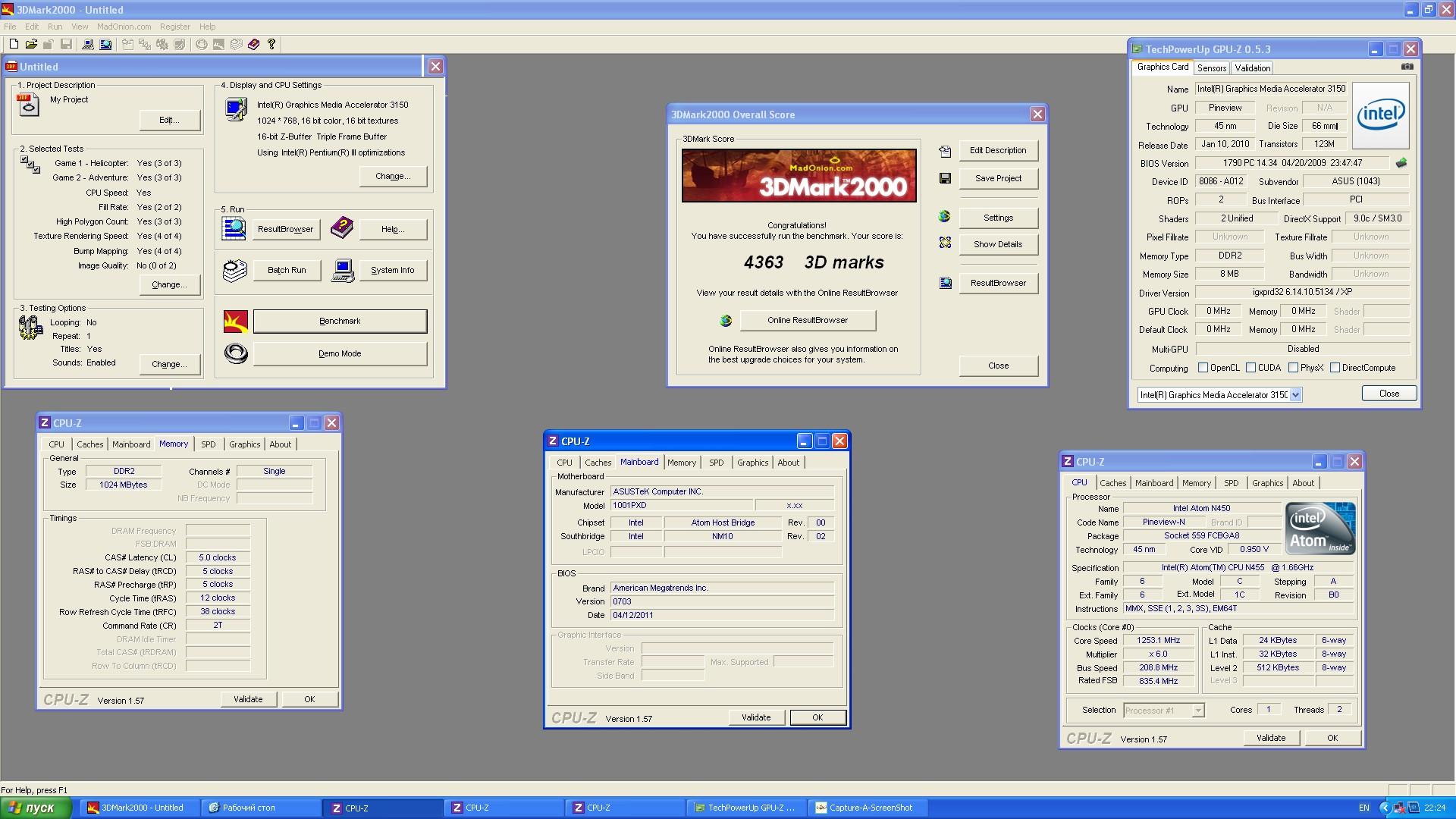This screenshot has height=819, width=1456.
Task: Enable the CUDA checkbox in GPU-Z
Action: [x=1250, y=368]
